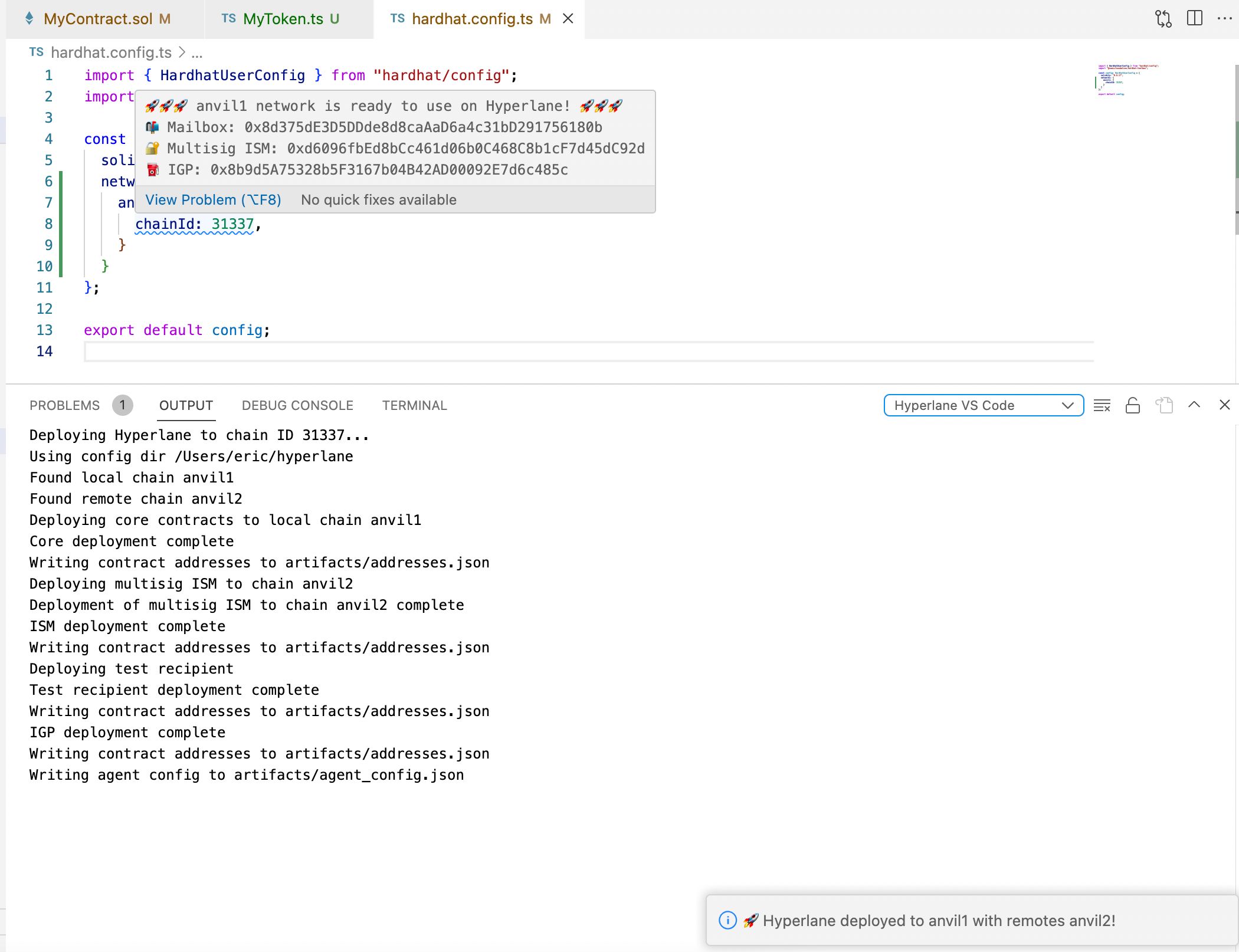Open the Hyperlane VS Code output channel dropdown
This screenshot has width=1239, height=952.
point(984,405)
